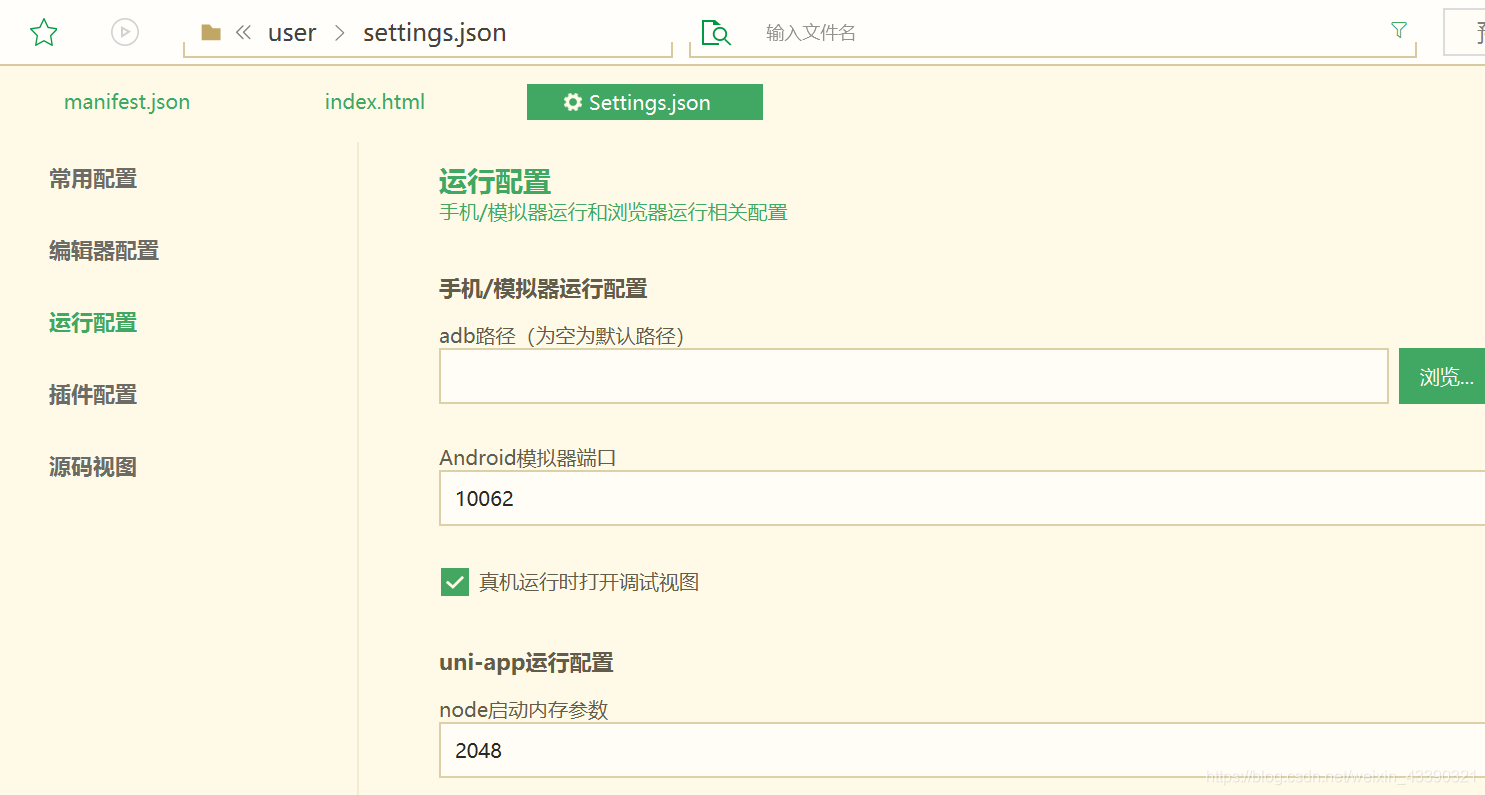Click the run play icon
Image resolution: width=1485 pixels, height=795 pixels.
(125, 33)
